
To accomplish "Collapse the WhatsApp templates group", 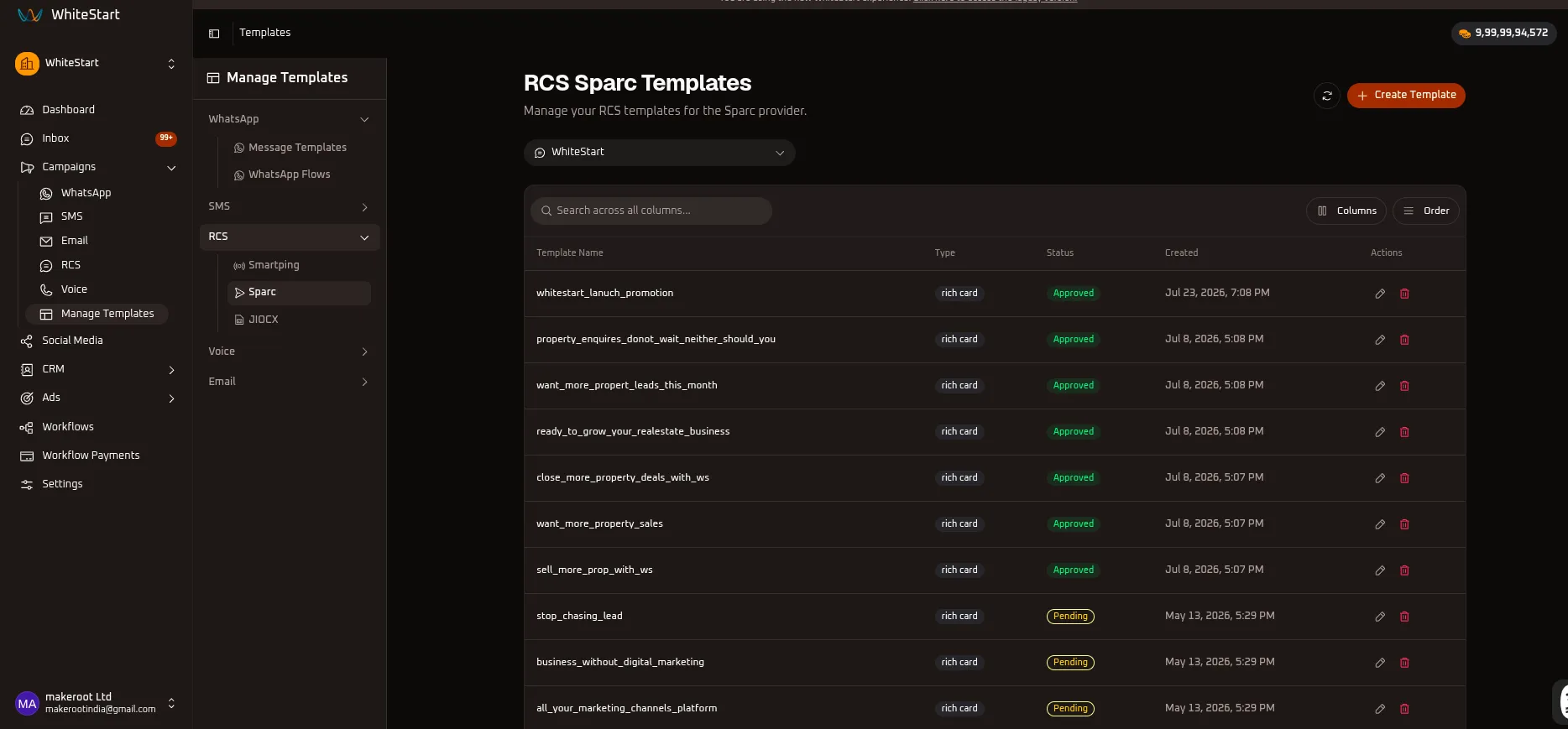I will [x=290, y=119].
